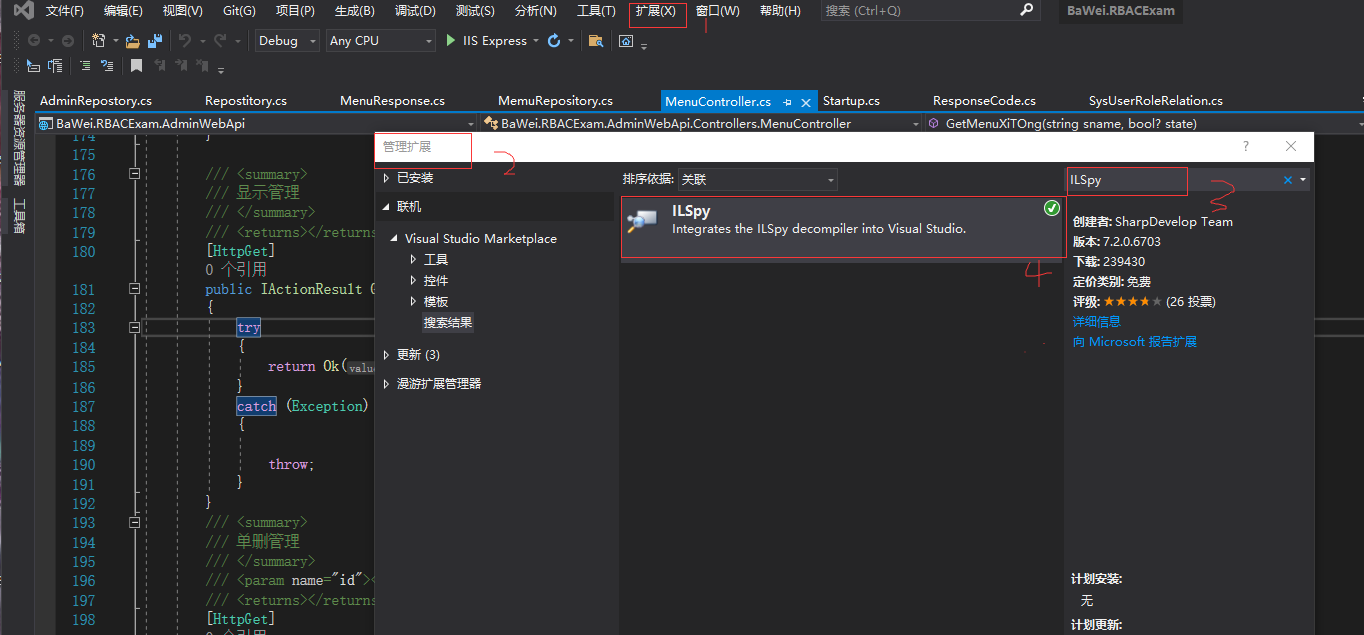Expand the 工具 category node
1364x635 pixels.
[x=414, y=259]
